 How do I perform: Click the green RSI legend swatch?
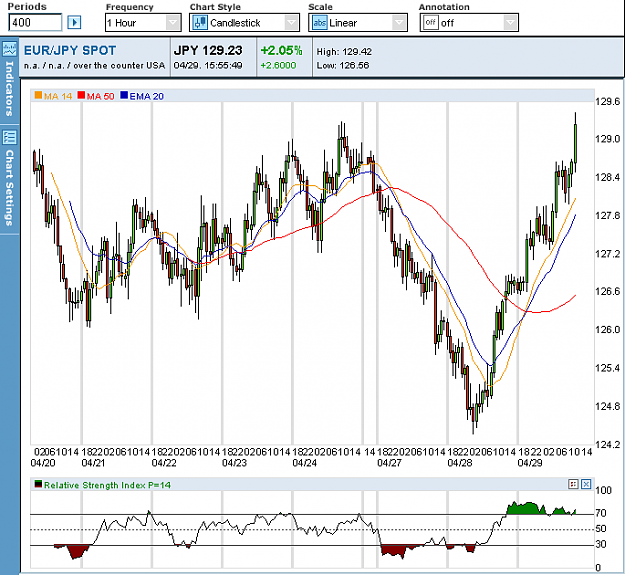pyautogui.click(x=38, y=484)
